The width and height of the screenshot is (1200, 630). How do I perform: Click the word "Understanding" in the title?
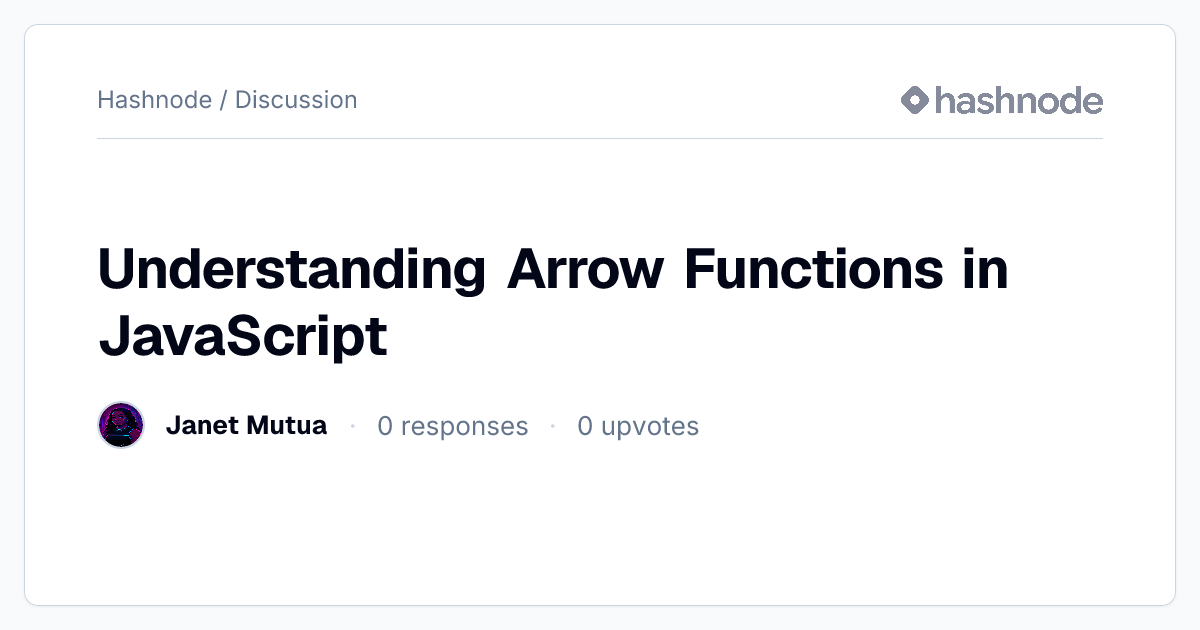pyautogui.click(x=292, y=269)
